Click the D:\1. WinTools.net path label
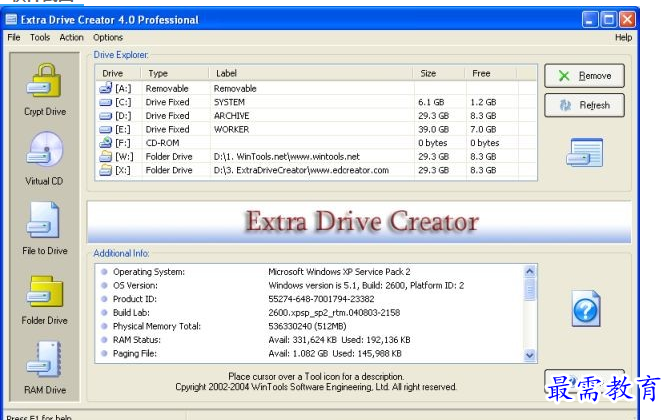Screen dimensions: 669x420 click(x=286, y=157)
